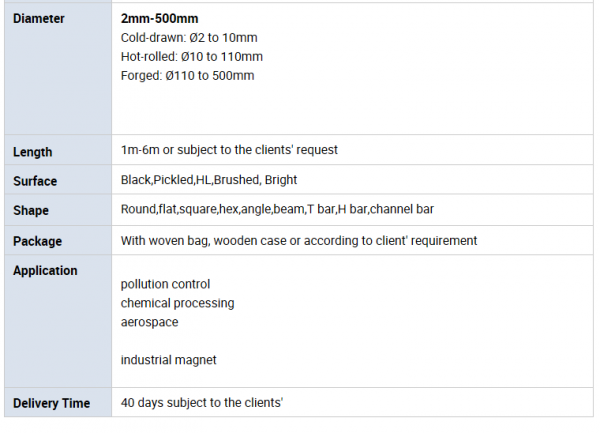Screen dimensions: 600x433
Task: Click the Forged Ø110 to 500mm line
Action: coord(188,75)
